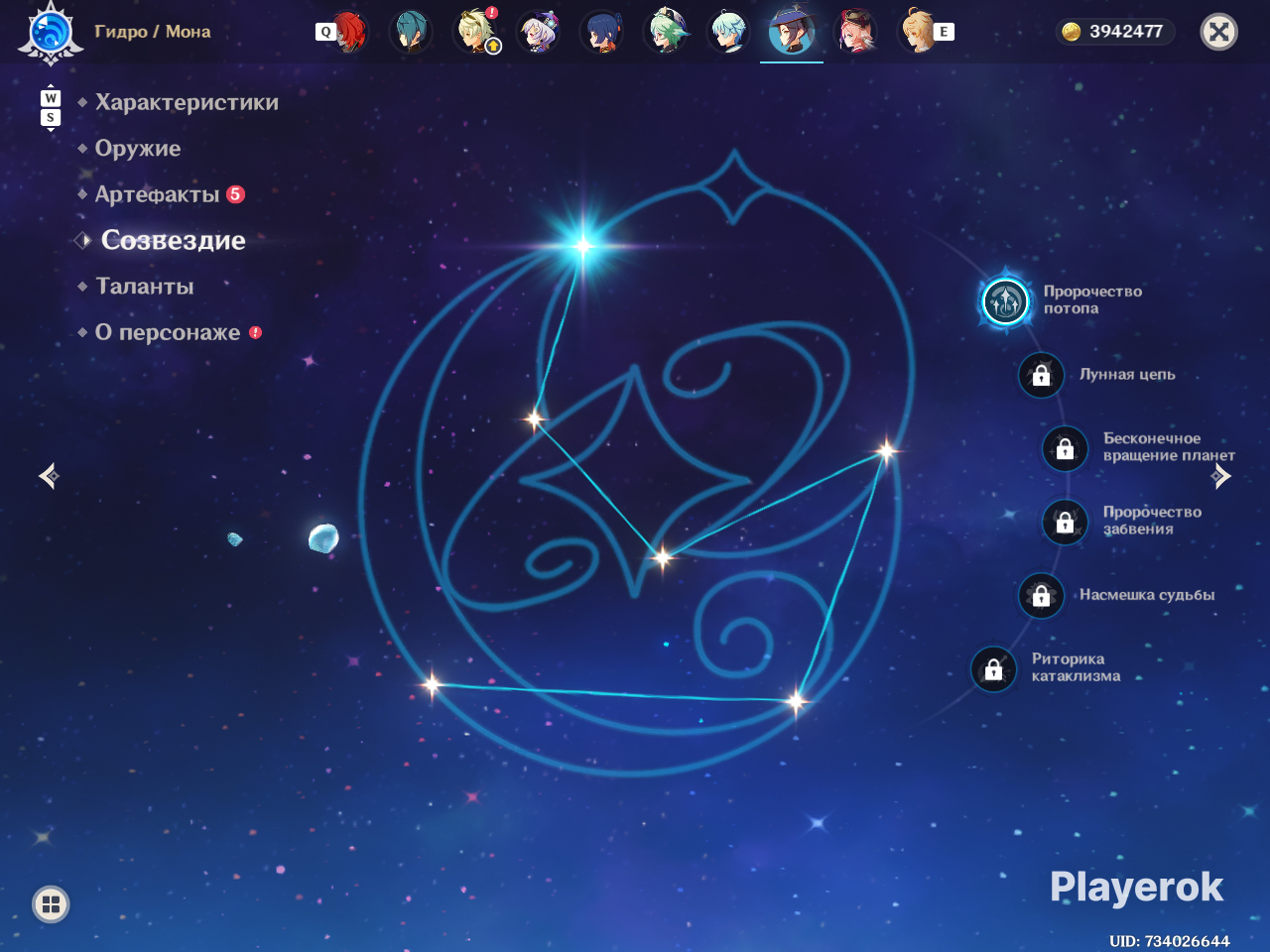The width and height of the screenshot is (1270, 952).
Task: Open the unlocked Пророчество потопа constellation icon
Action: (1005, 300)
